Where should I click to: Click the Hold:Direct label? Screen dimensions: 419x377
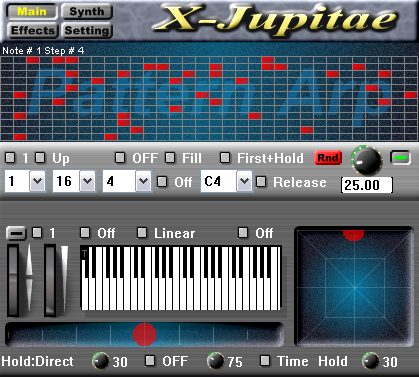(37, 361)
